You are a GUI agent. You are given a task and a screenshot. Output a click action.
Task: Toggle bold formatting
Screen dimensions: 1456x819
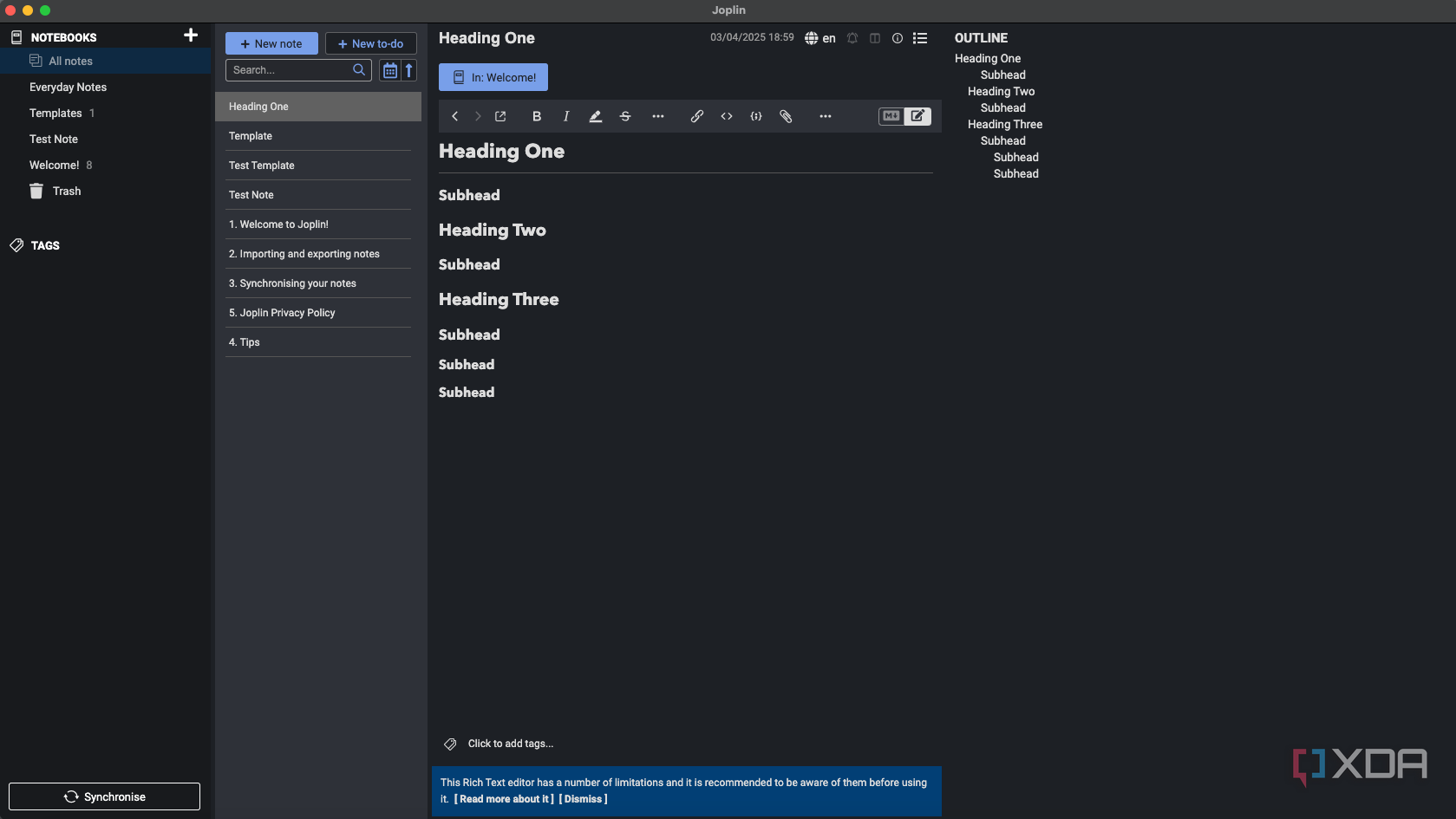click(x=537, y=116)
